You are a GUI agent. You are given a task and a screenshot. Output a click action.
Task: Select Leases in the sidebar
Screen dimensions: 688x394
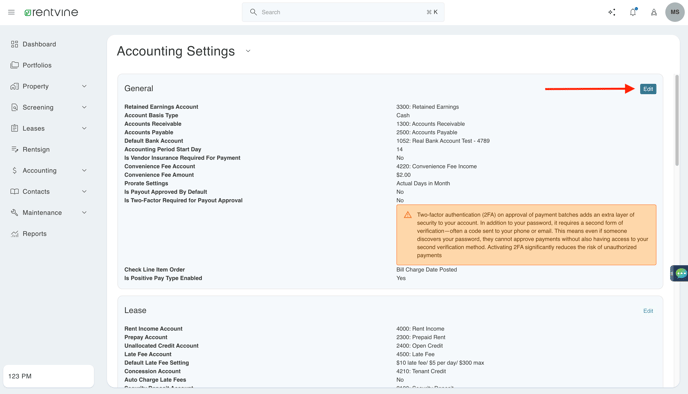coord(33,128)
